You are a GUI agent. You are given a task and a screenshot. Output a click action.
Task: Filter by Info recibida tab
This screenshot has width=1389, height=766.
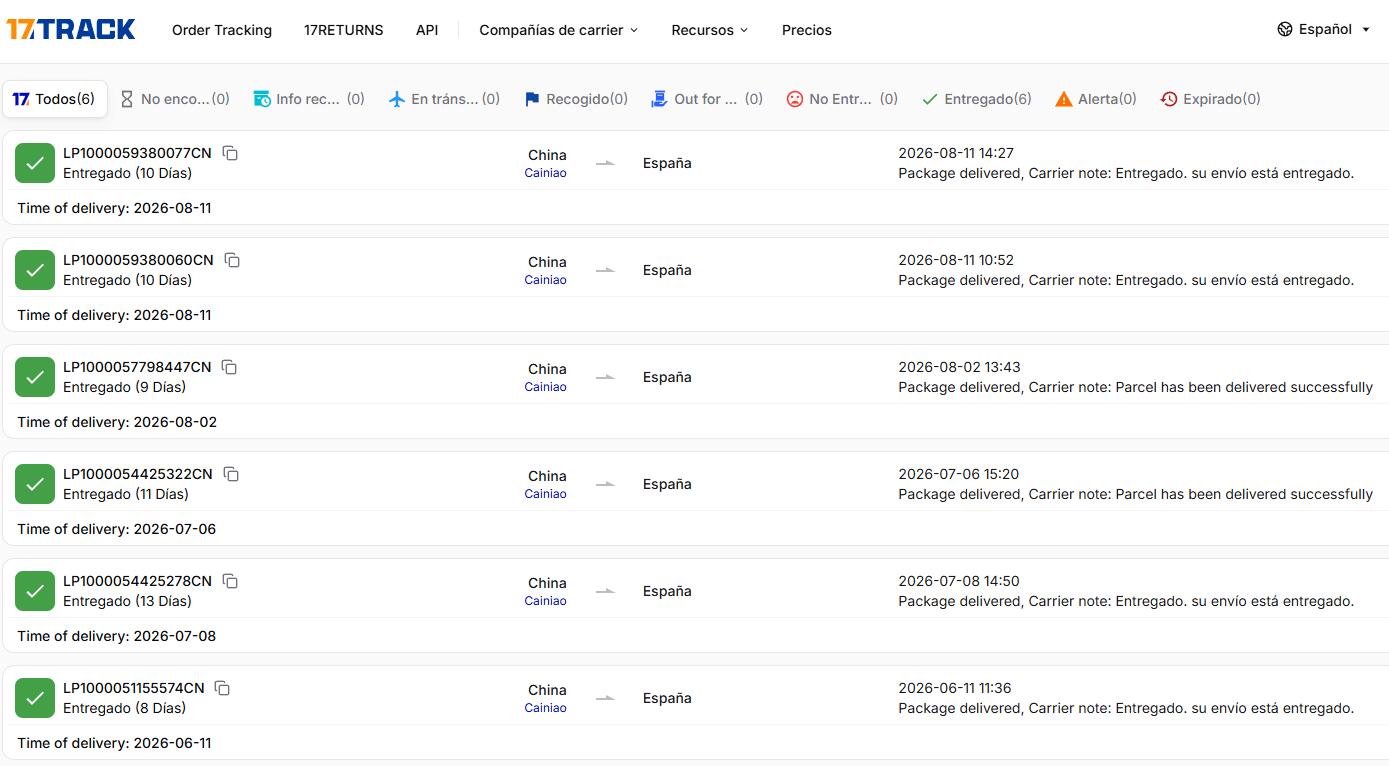coord(309,99)
